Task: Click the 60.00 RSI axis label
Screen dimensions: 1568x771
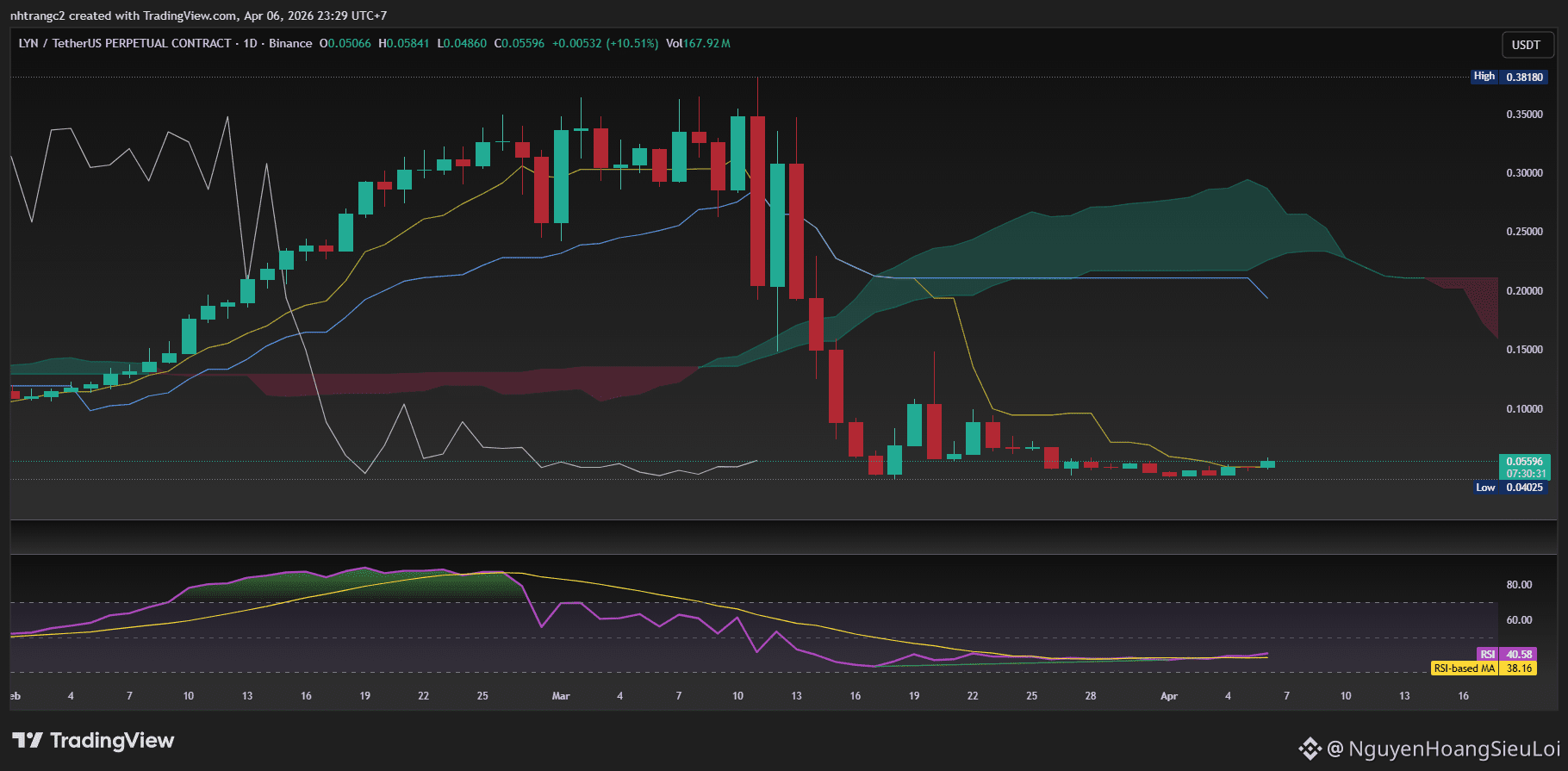Action: click(x=1519, y=620)
